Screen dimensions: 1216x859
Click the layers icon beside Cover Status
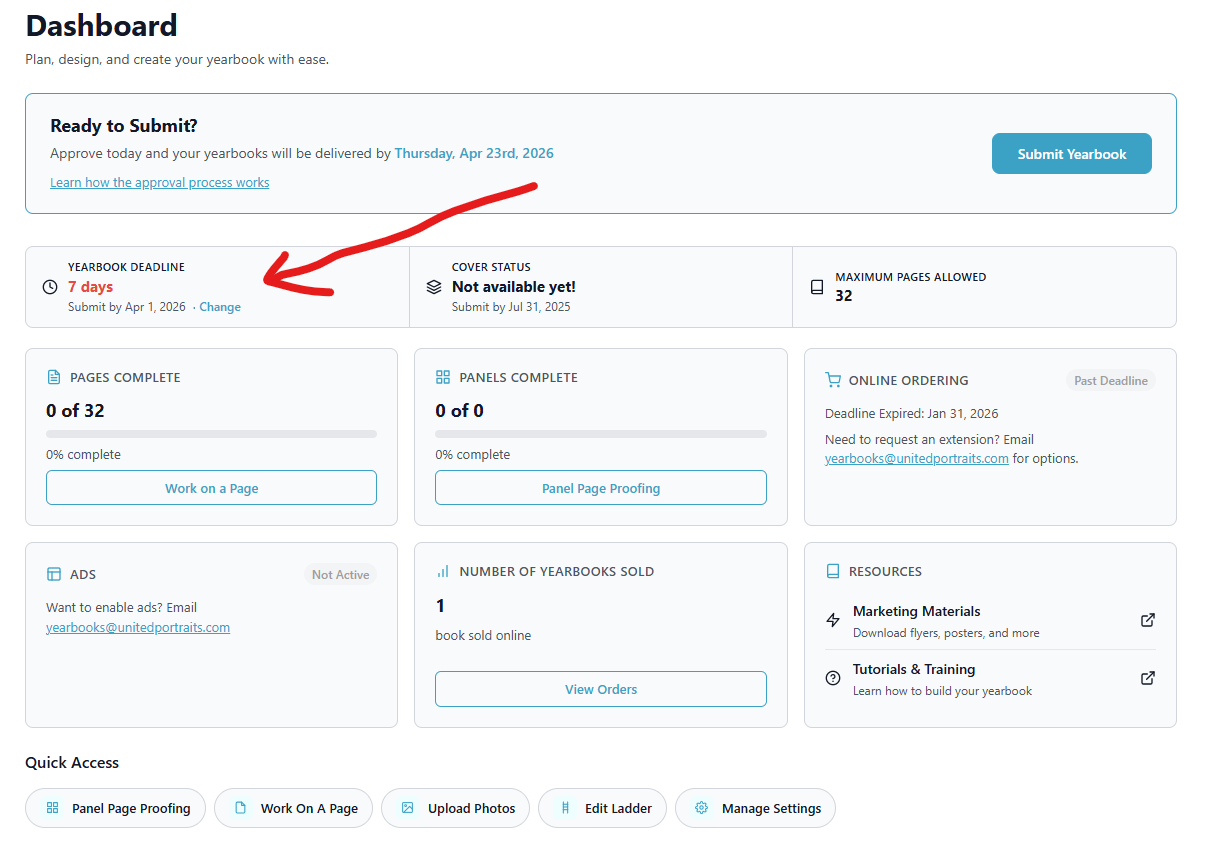point(433,287)
